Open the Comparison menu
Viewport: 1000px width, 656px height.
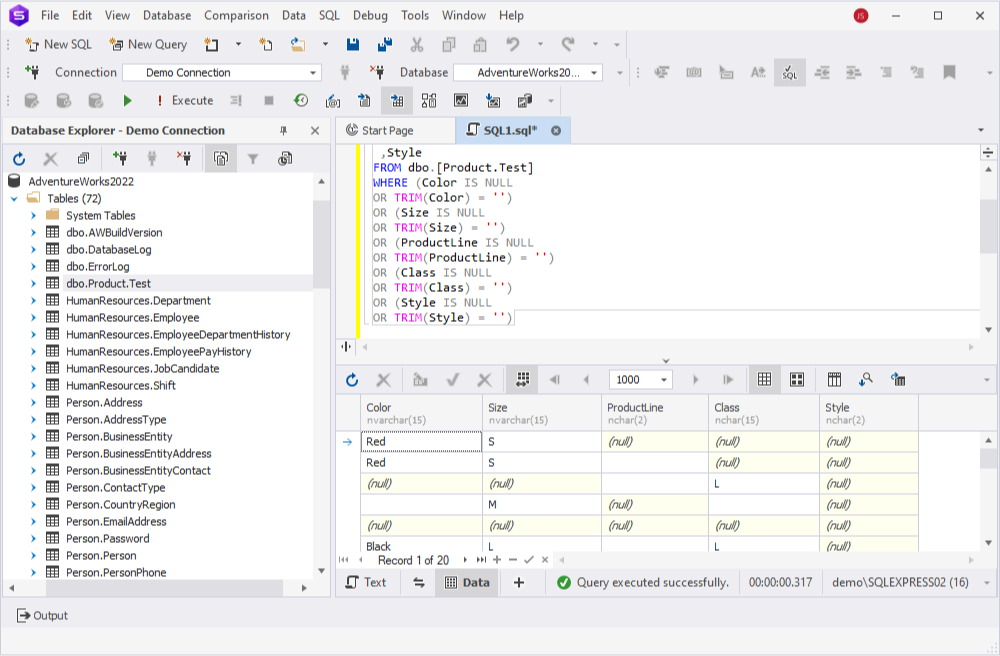[236, 15]
